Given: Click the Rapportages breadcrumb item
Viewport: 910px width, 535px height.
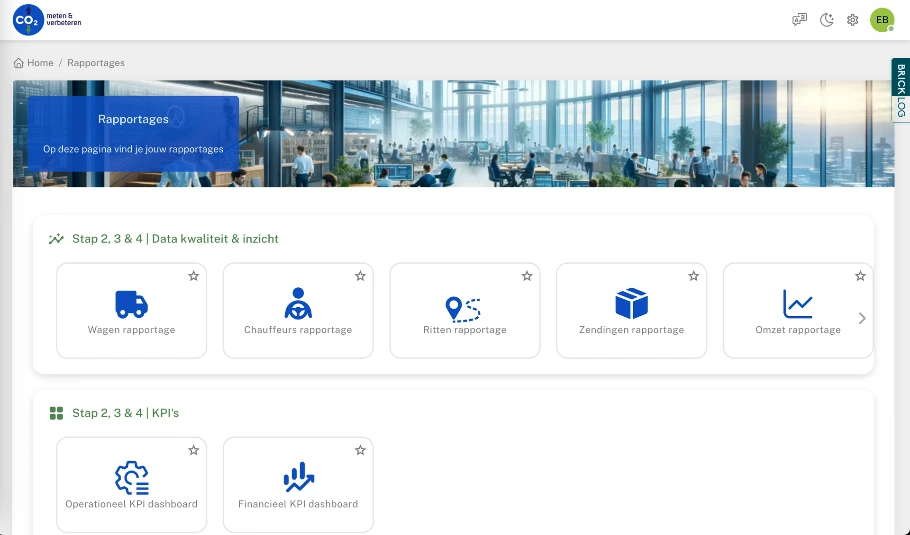Looking at the screenshot, I should point(96,63).
